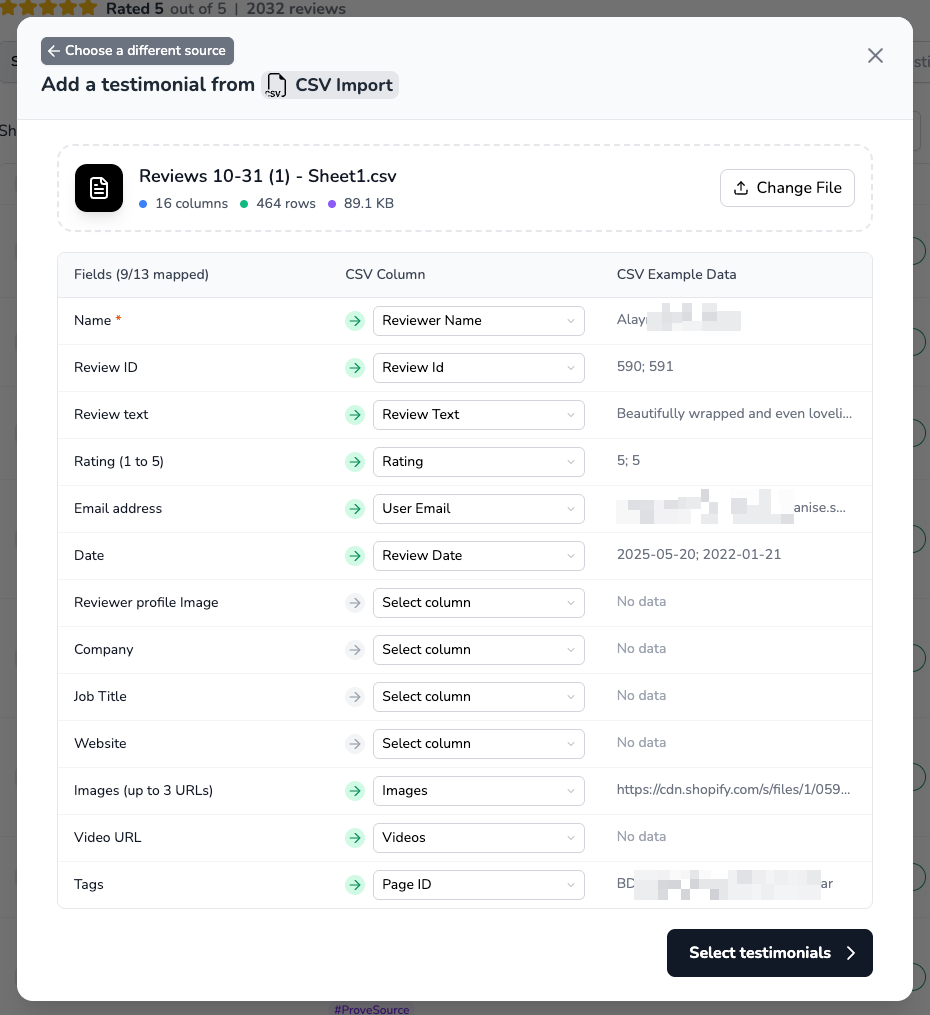Click the upload icon inside the Change File button
Screen dimensions: 930x1015
pos(742,187)
